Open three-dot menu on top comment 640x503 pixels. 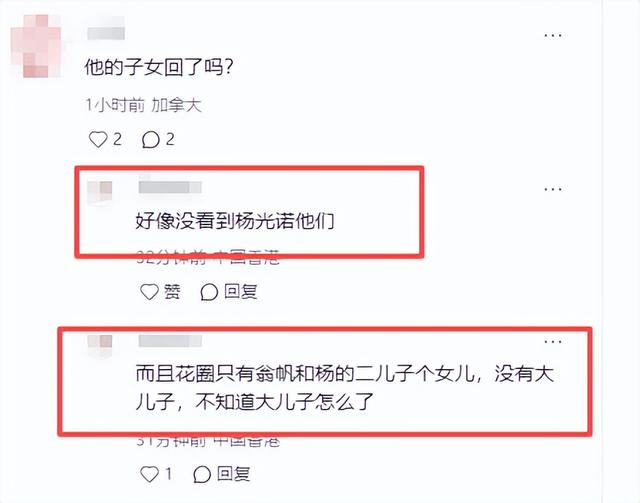[553, 36]
